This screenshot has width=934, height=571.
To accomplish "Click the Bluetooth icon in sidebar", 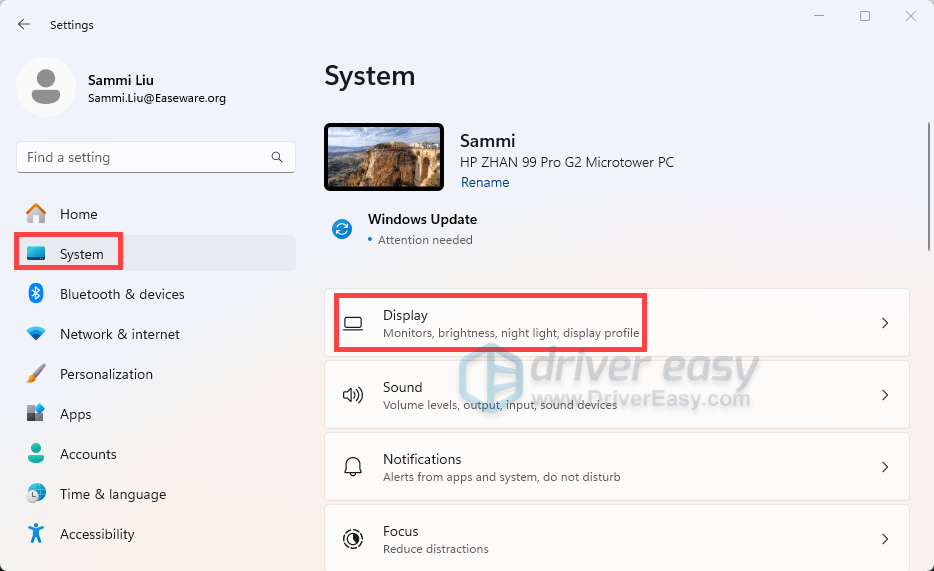I will coord(36,294).
